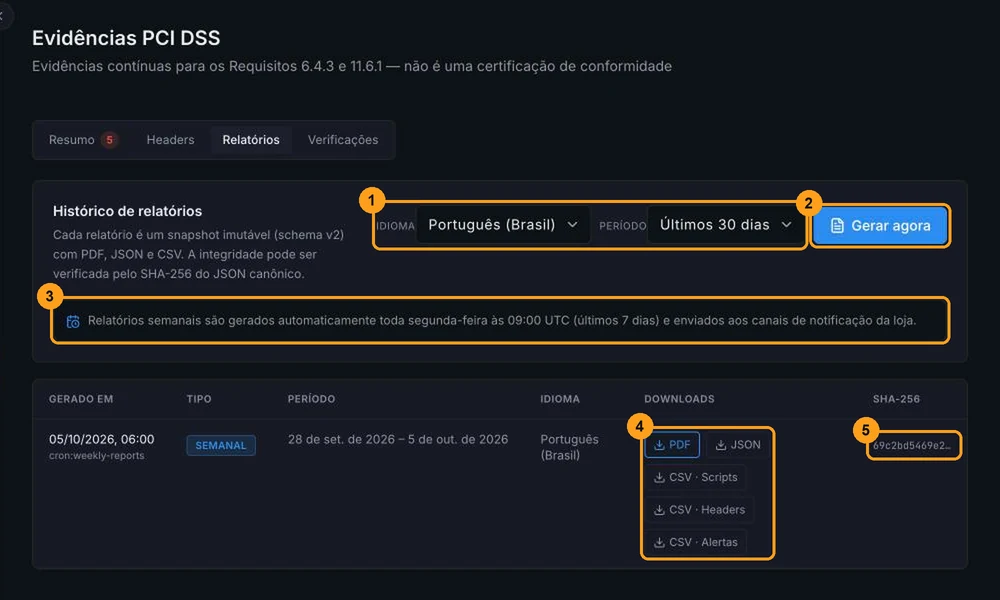Viewport: 1000px width, 600px height.
Task: Download the PDF report
Action: coord(672,445)
